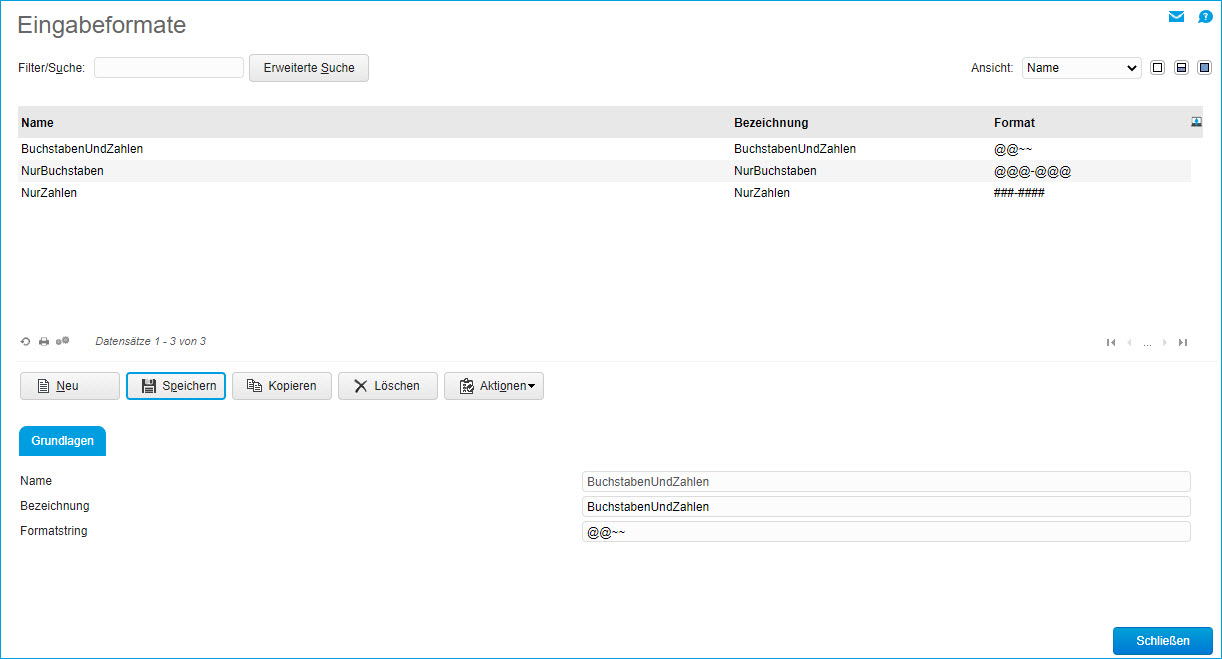Sort table by the Name column header
1222x659 pixels.
pos(38,123)
